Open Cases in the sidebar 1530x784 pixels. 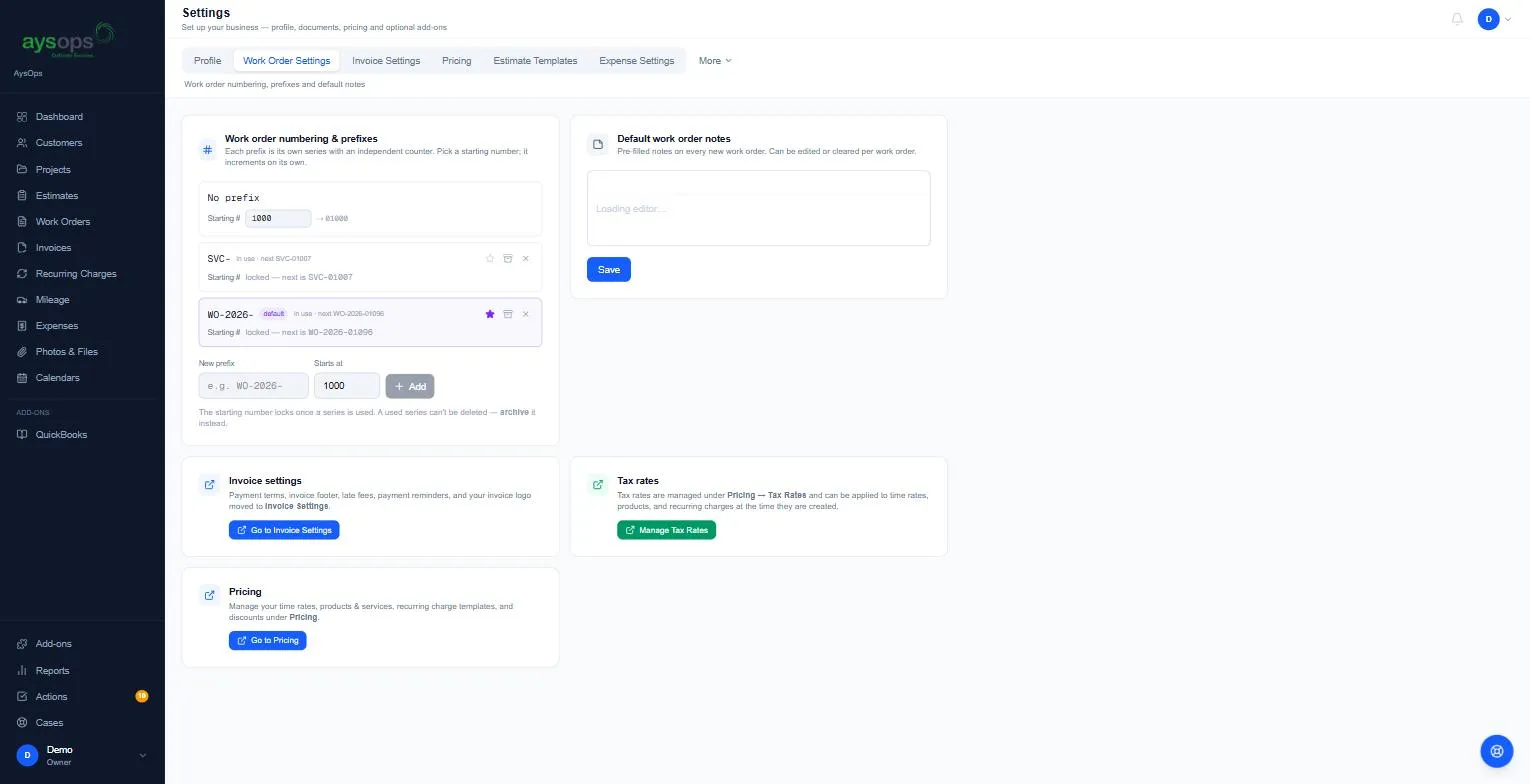(x=82, y=723)
